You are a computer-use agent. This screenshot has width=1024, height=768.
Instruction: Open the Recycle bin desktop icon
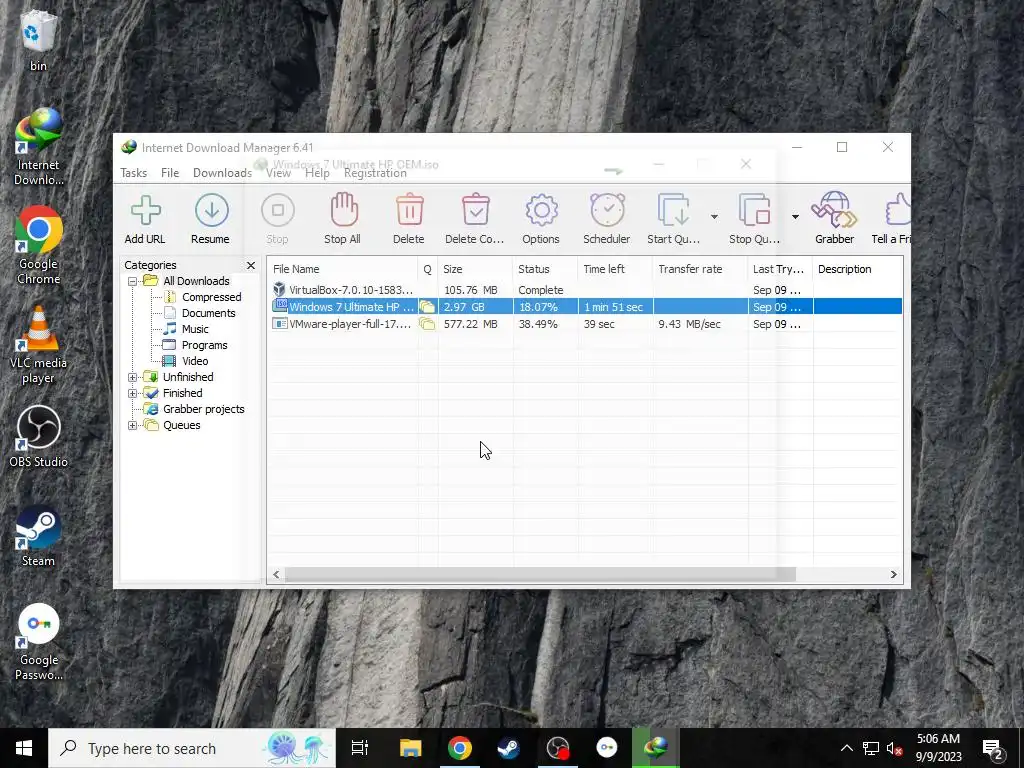[x=38, y=41]
